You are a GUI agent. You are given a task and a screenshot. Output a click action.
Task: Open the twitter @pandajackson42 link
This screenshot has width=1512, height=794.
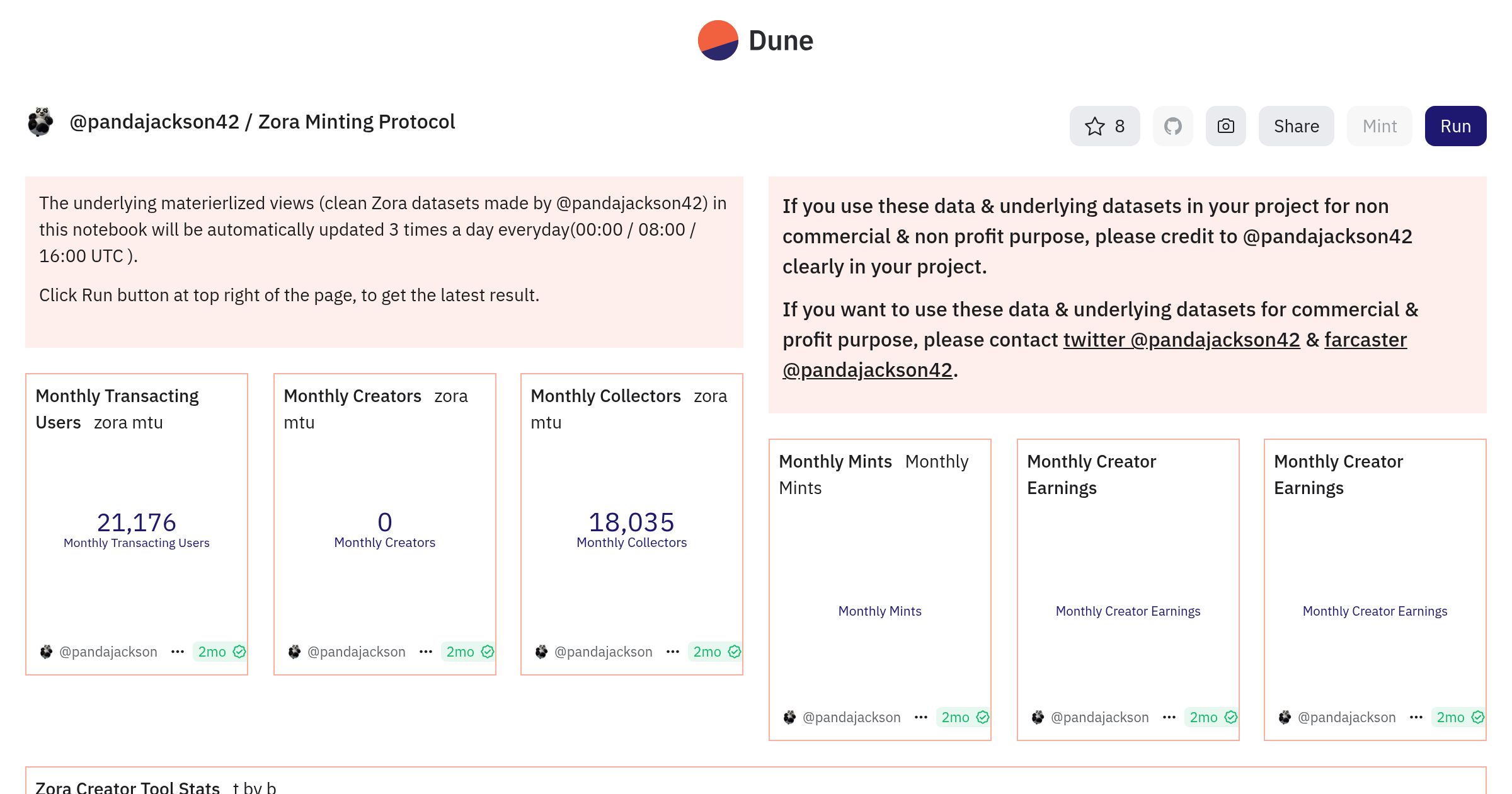pyautogui.click(x=1181, y=340)
